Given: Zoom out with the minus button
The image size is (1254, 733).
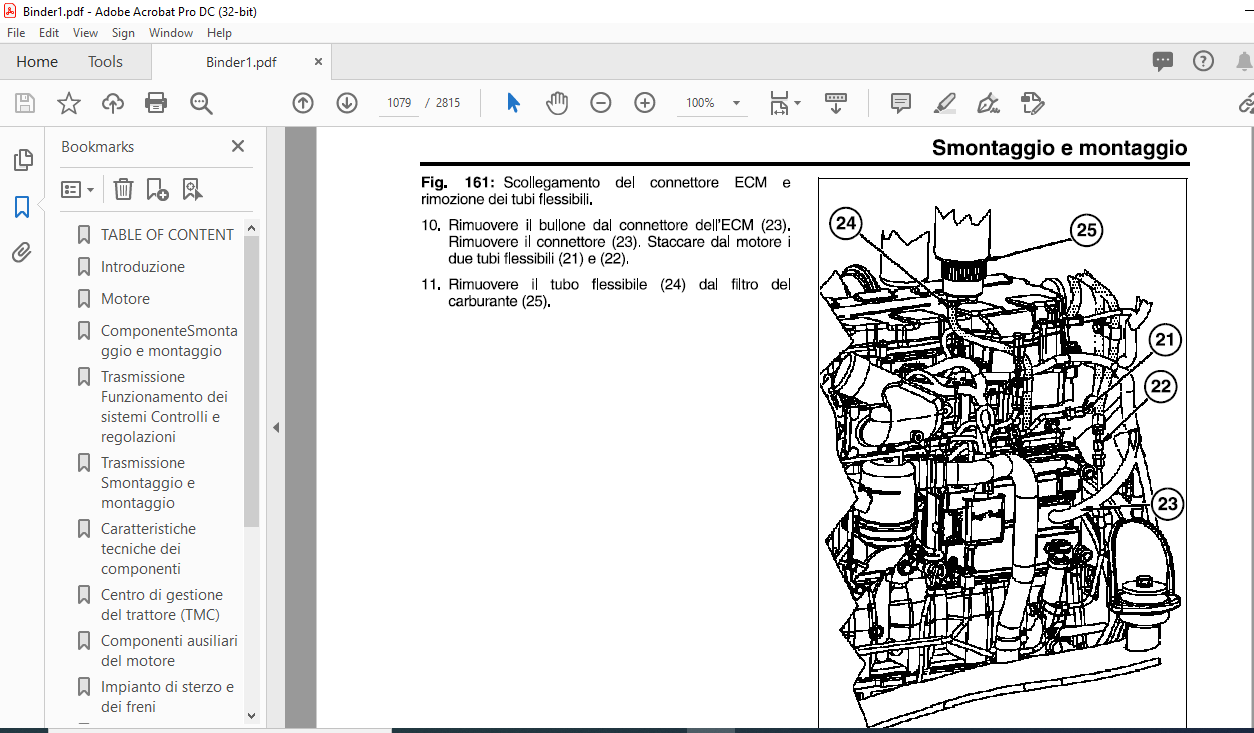Looking at the screenshot, I should click(x=601, y=103).
